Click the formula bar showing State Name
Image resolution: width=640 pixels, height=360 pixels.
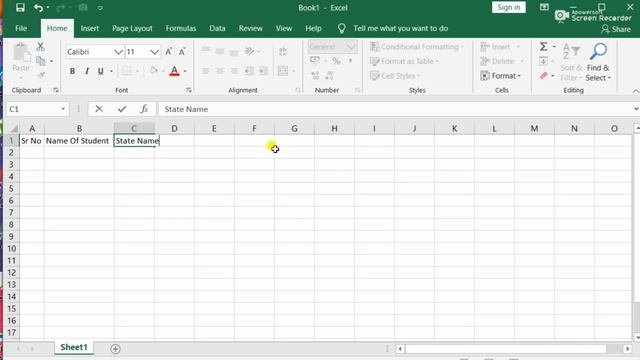click(x=395, y=109)
